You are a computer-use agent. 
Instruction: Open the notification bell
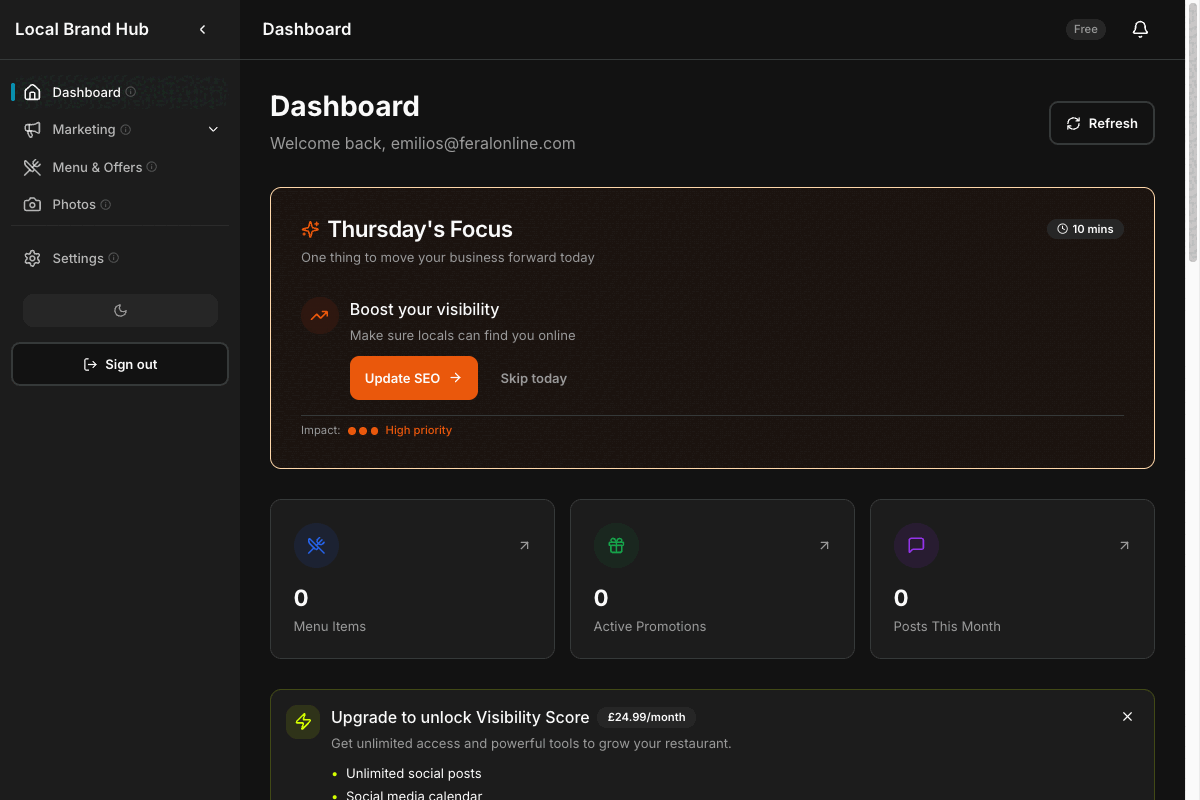click(1140, 29)
